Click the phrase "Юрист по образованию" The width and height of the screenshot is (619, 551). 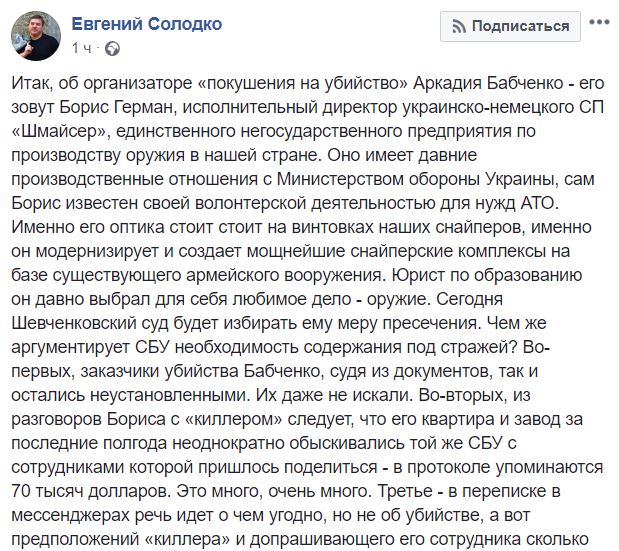487,275
